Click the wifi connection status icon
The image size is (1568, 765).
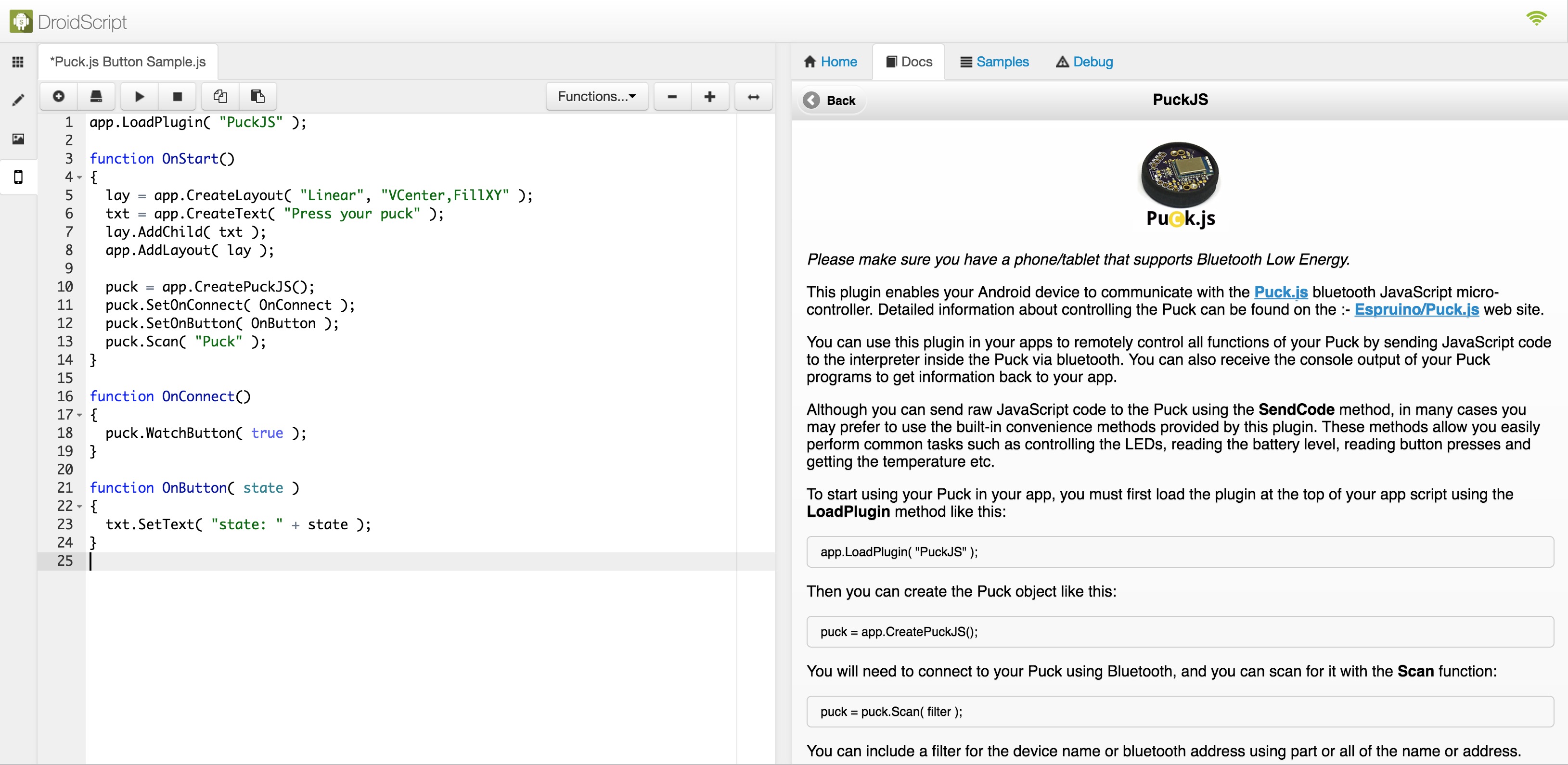(1536, 18)
